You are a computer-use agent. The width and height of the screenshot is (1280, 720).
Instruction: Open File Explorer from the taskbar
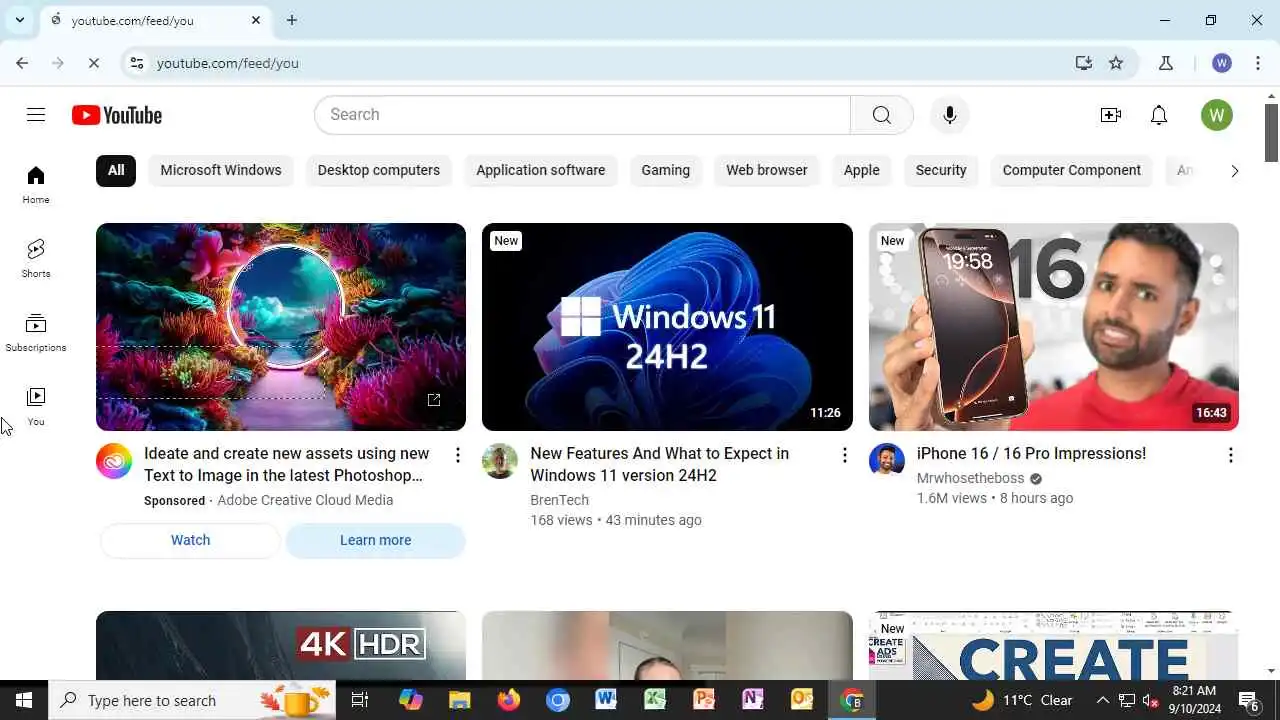tap(460, 700)
